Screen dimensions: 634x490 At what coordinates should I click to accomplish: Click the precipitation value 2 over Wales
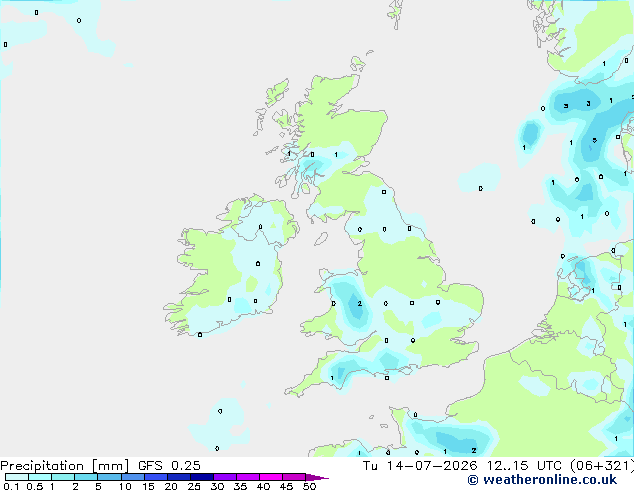[359, 304]
